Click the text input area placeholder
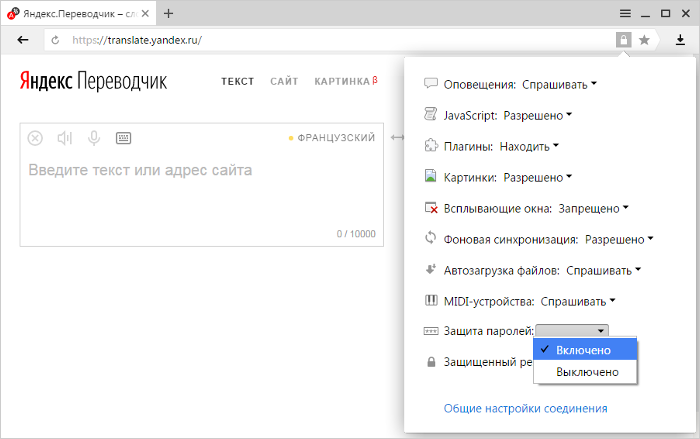700x439 pixels. 140,170
